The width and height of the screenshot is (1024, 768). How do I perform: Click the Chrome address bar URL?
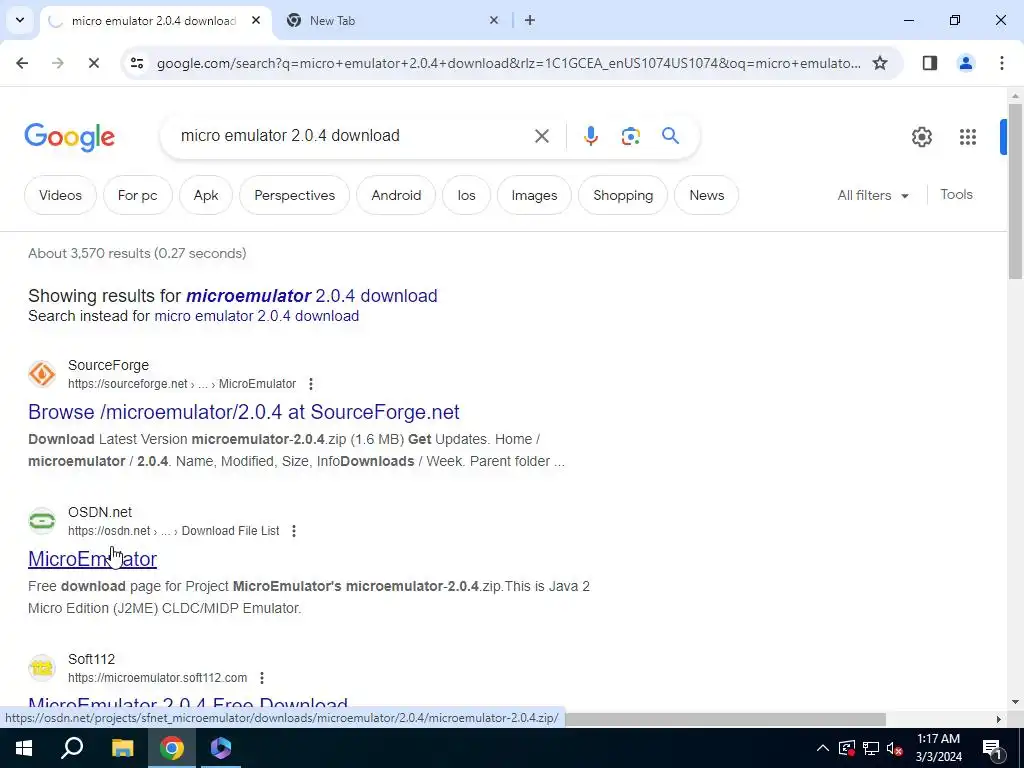click(x=509, y=63)
